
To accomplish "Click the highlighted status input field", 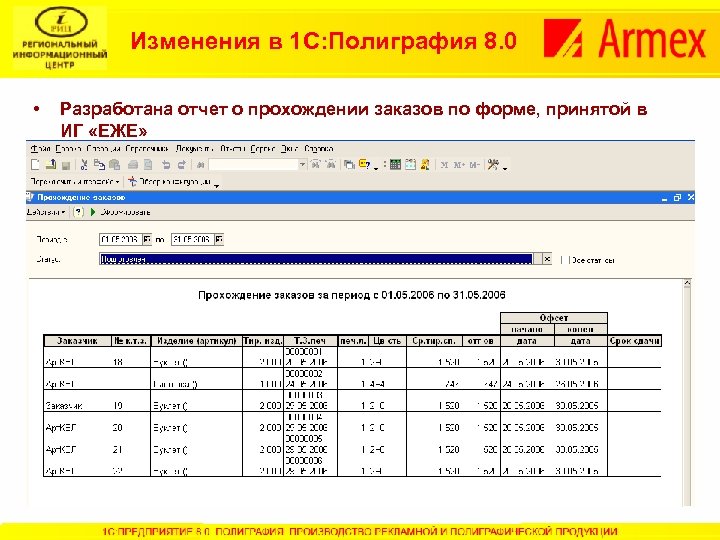I will [x=316, y=259].
